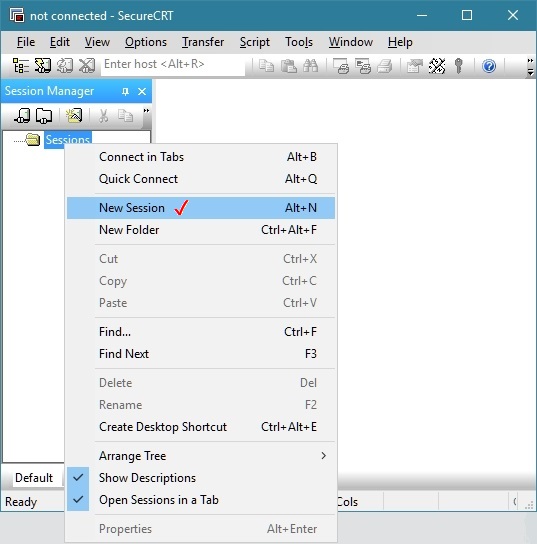Open the Session Manager toolbar icon
Viewport: 537px width, 544px height.
[21, 65]
